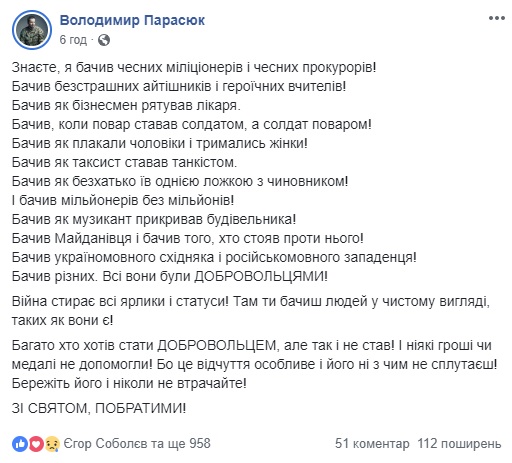The width and height of the screenshot is (512, 463).
Task: Select the crying Sad reaction icon
Action: [x=52, y=444]
